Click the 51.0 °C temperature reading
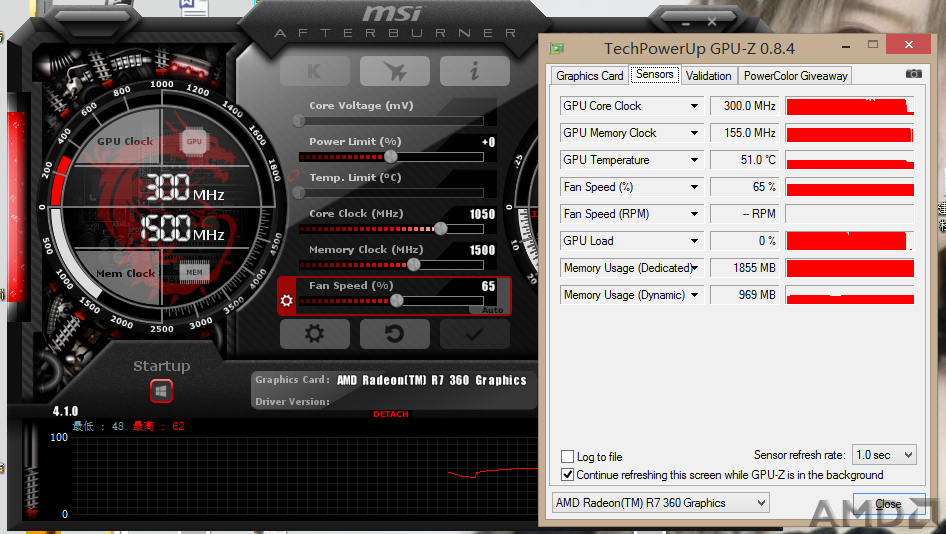 744,160
